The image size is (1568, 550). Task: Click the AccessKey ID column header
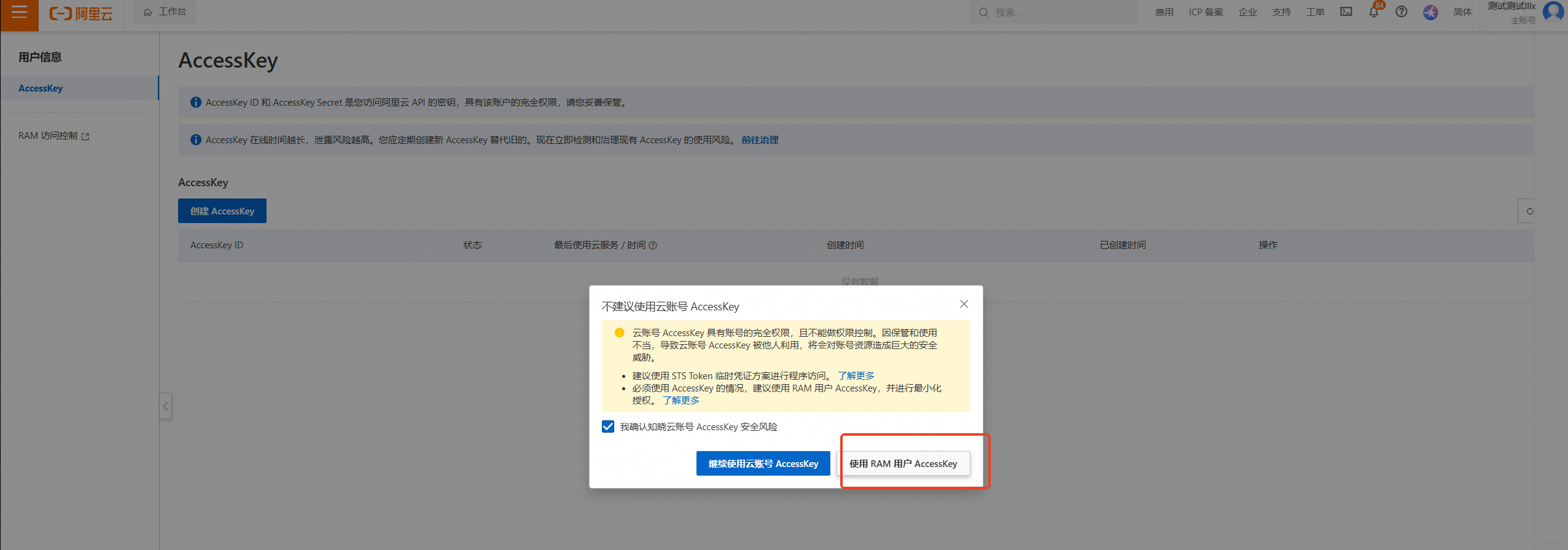[217, 245]
